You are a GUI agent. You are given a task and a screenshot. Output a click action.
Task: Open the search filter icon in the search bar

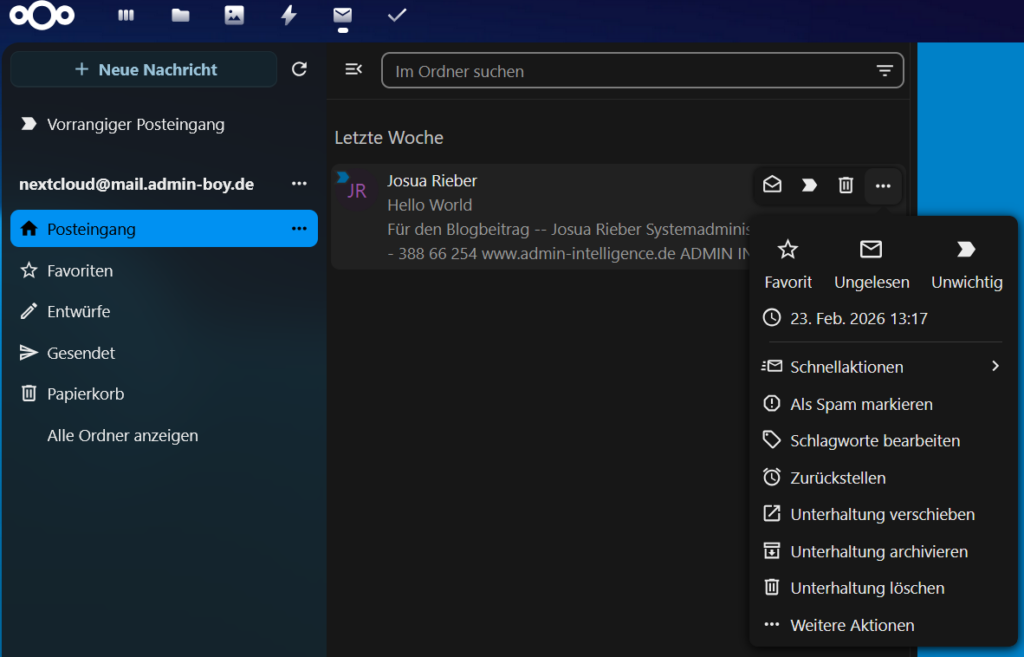point(884,70)
